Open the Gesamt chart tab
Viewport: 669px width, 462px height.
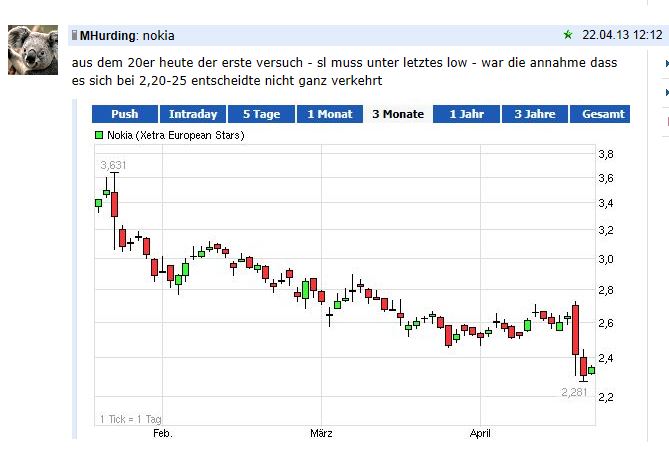click(600, 114)
